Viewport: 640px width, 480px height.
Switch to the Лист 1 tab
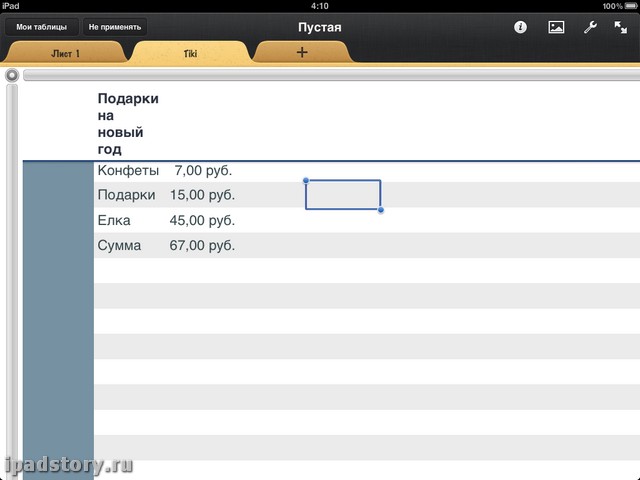tap(65, 53)
